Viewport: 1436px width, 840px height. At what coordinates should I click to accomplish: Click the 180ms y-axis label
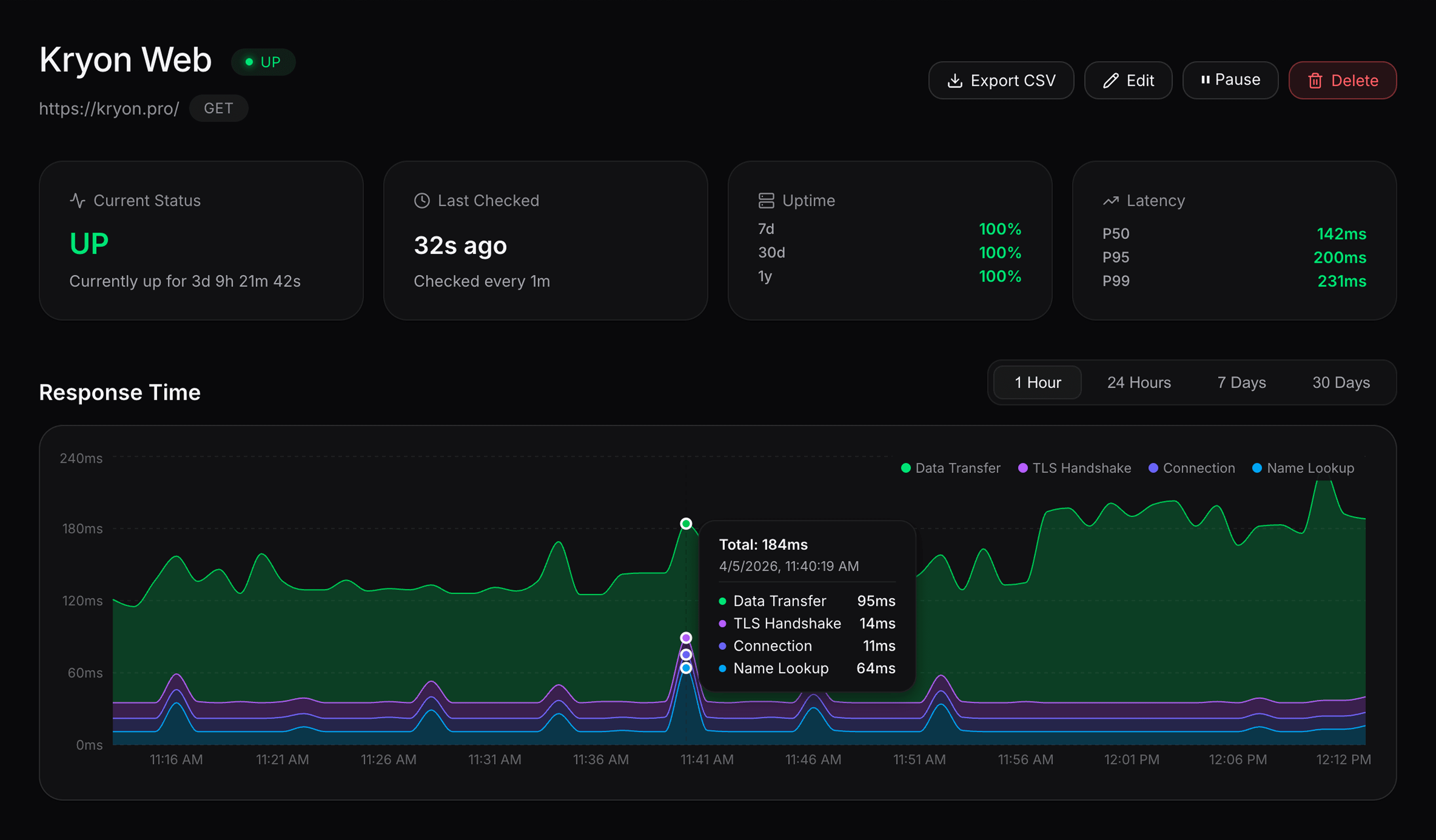click(x=82, y=528)
